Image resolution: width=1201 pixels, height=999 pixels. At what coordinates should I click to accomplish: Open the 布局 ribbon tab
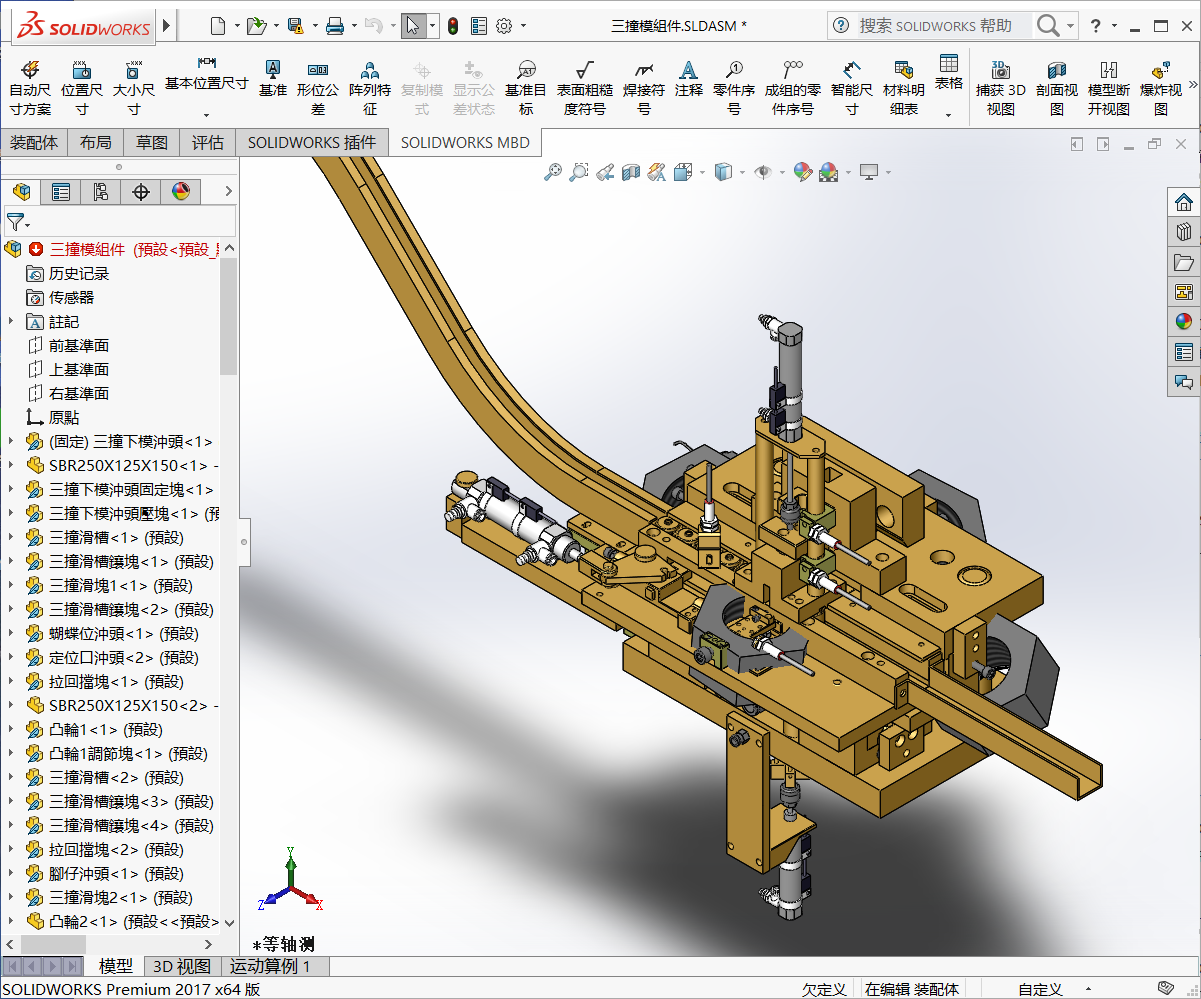pyautogui.click(x=96, y=143)
